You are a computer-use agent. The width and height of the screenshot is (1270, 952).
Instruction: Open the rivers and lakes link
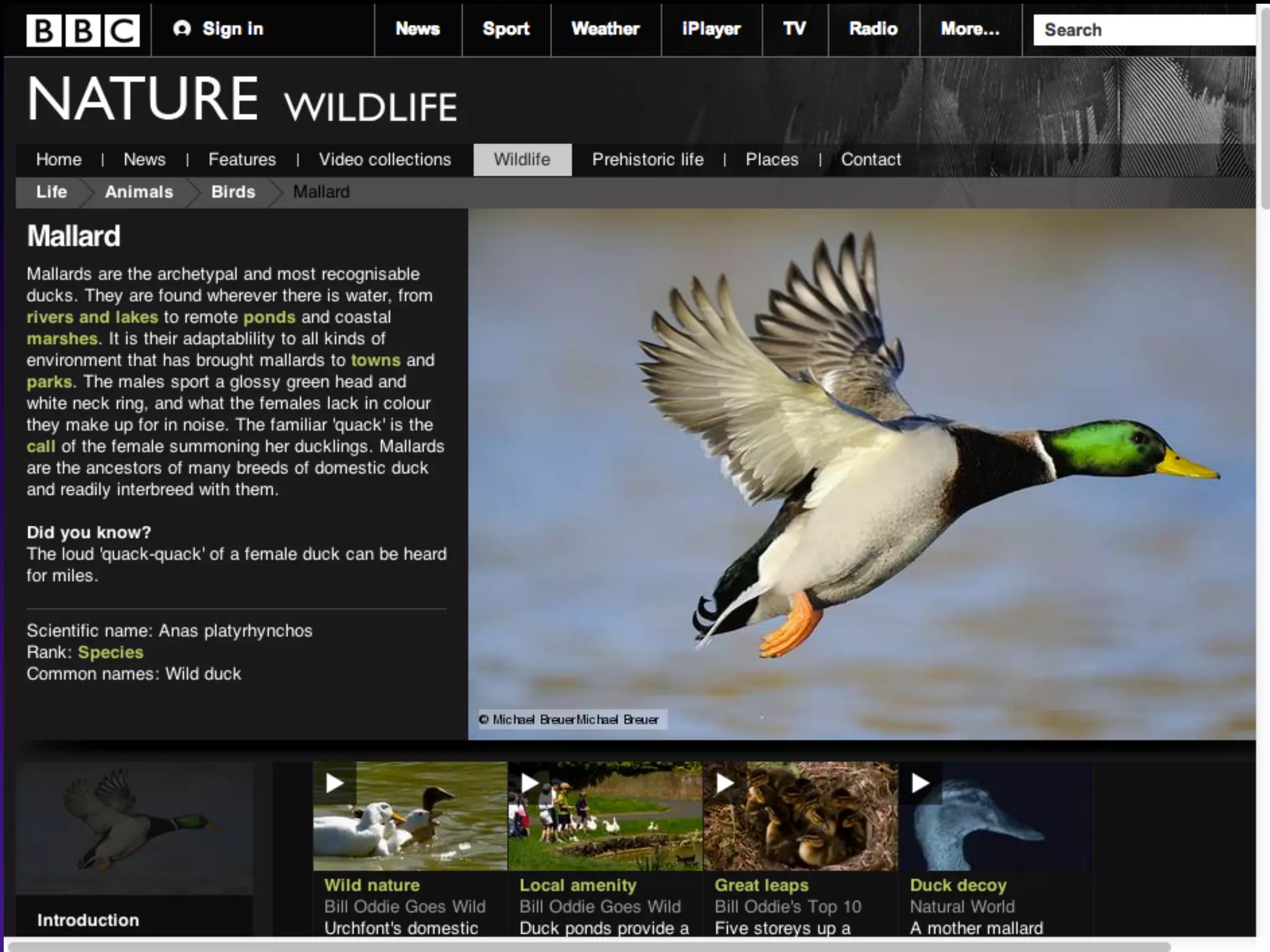click(x=92, y=317)
